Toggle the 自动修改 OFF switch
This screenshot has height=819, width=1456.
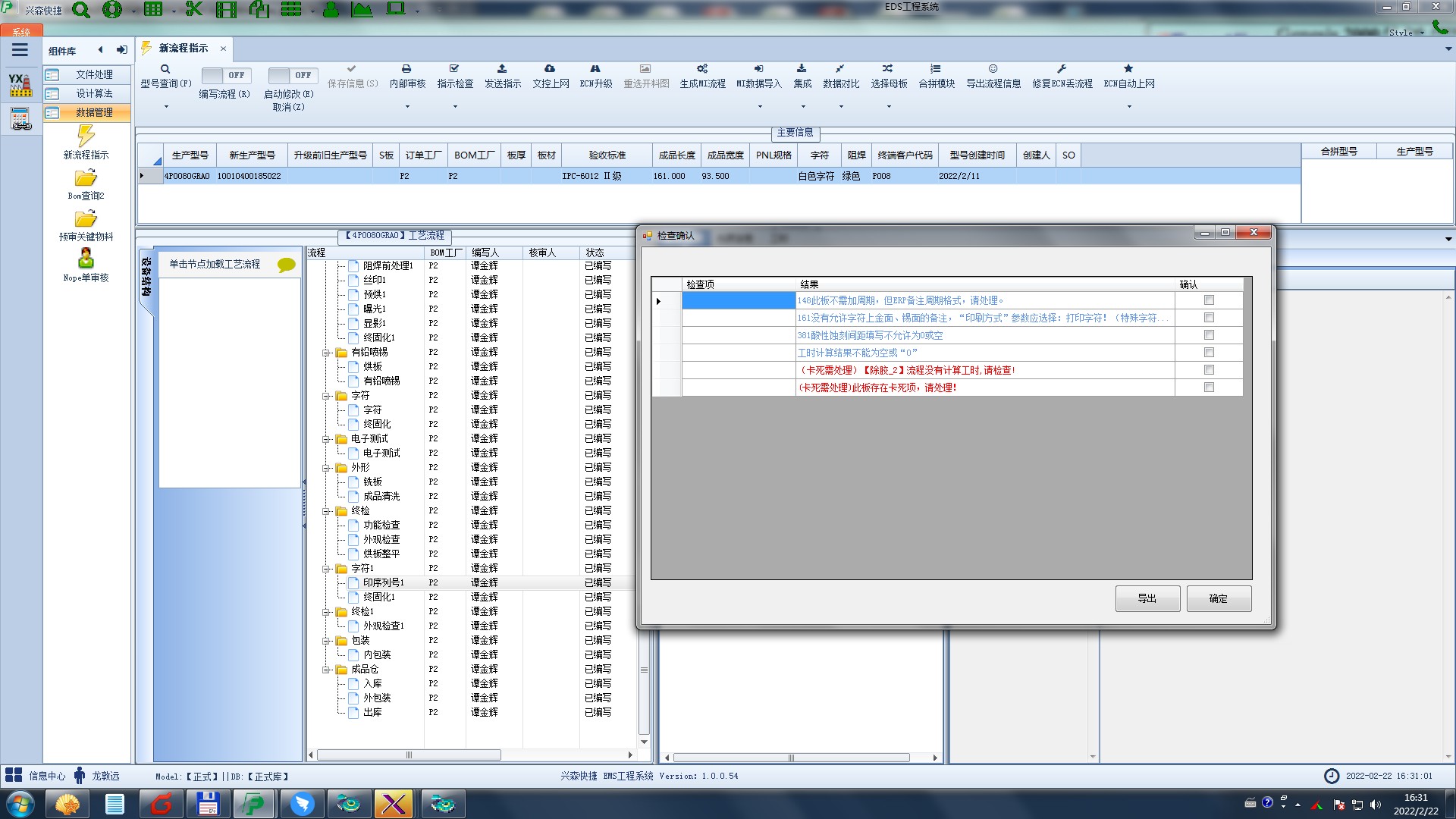point(291,75)
